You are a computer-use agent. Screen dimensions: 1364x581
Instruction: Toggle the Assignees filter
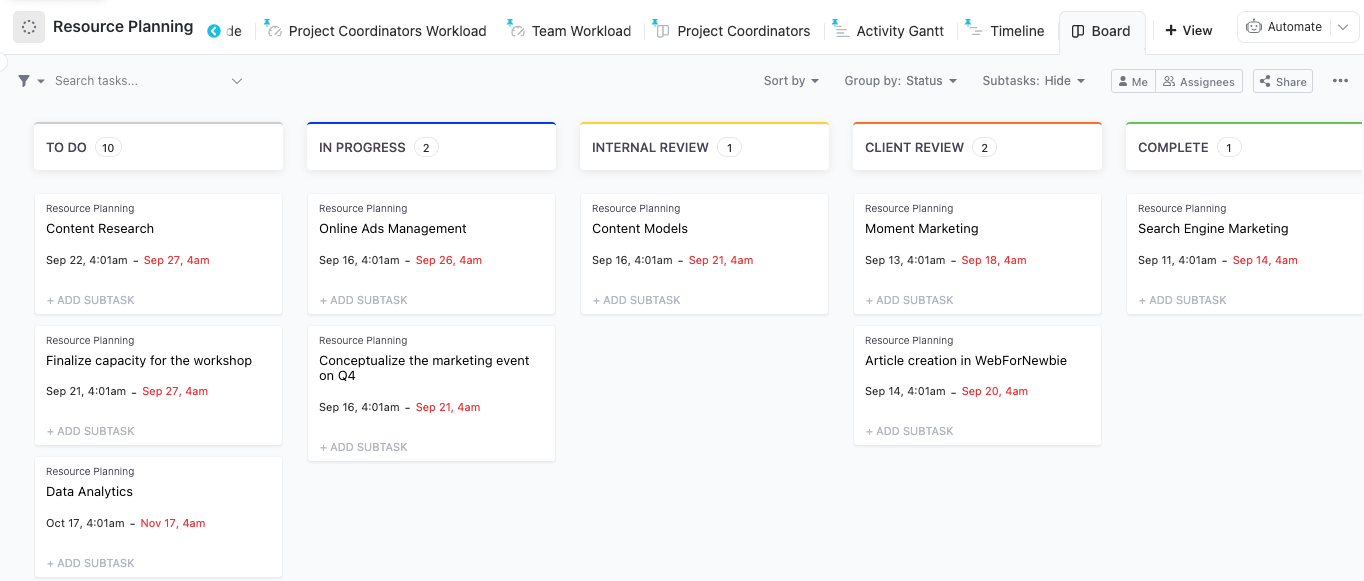[x=1198, y=82]
